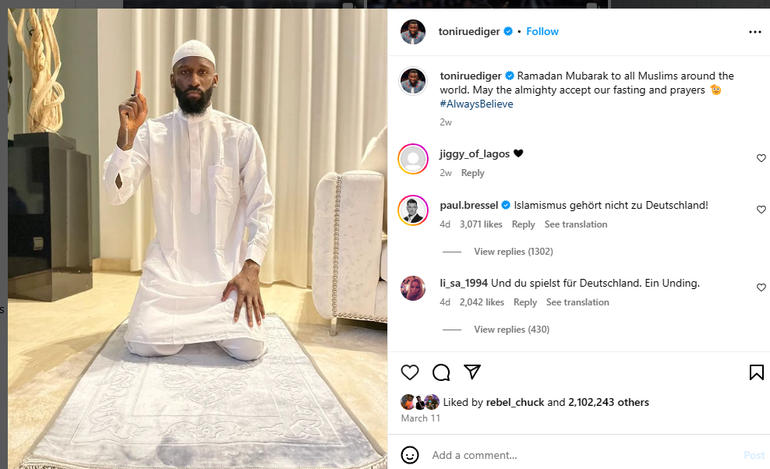This screenshot has height=469, width=770.
Task: See translation of li_sa_1994's comment
Action: pos(577,303)
